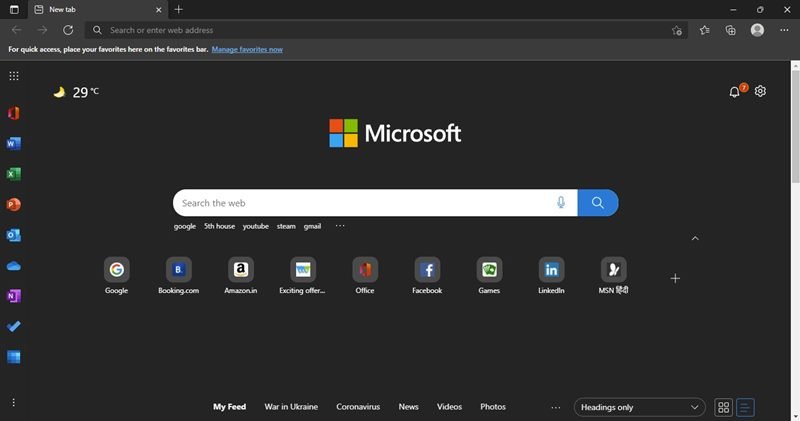This screenshot has width=800, height=421.
Task: Search recent term gmail
Action: pyautogui.click(x=312, y=226)
